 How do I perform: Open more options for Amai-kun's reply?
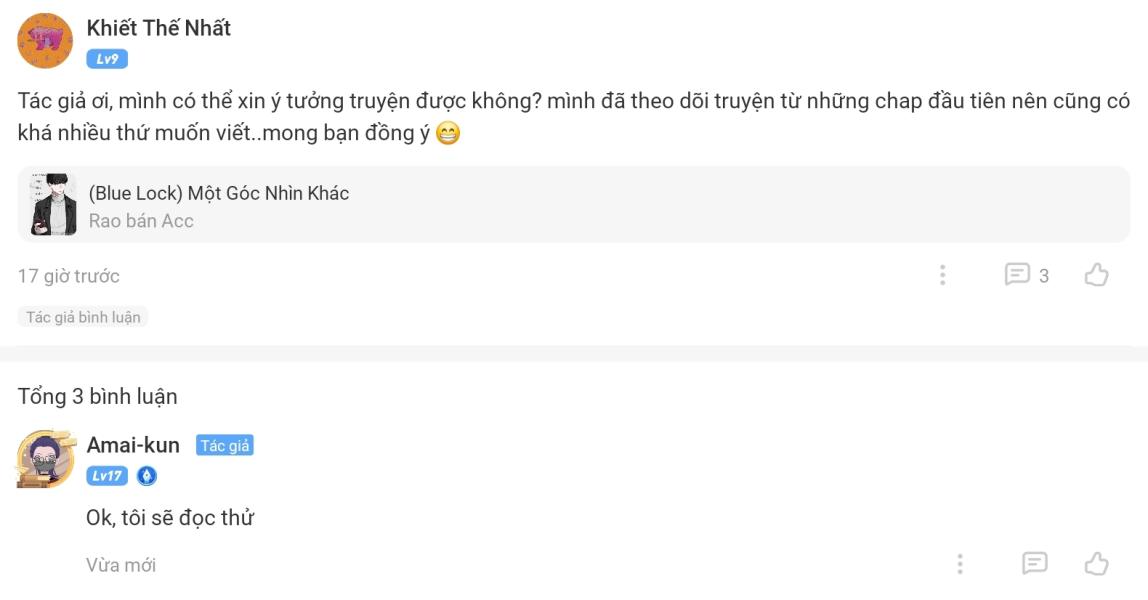[x=960, y=564]
